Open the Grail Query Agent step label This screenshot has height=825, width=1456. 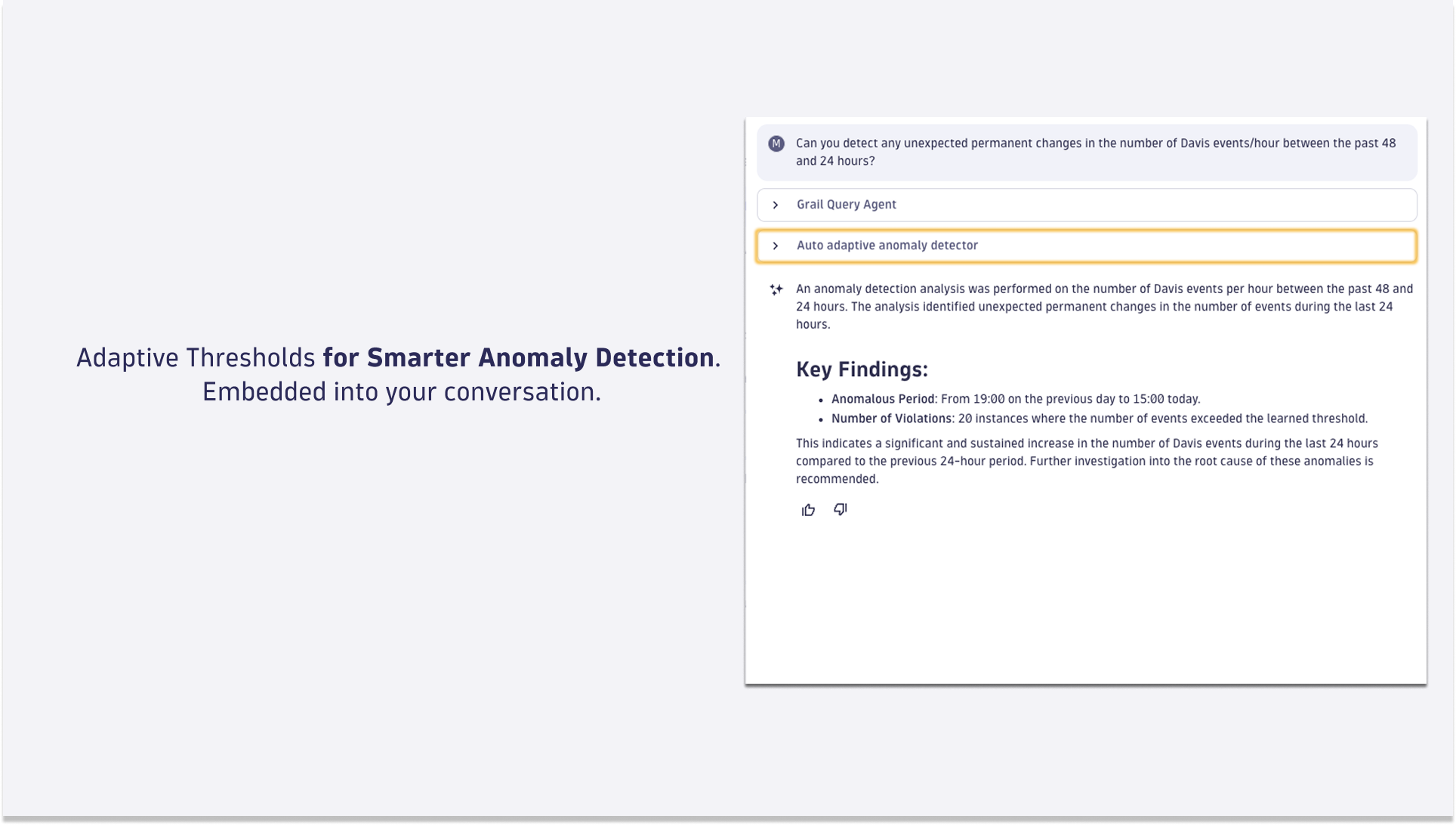846,205
